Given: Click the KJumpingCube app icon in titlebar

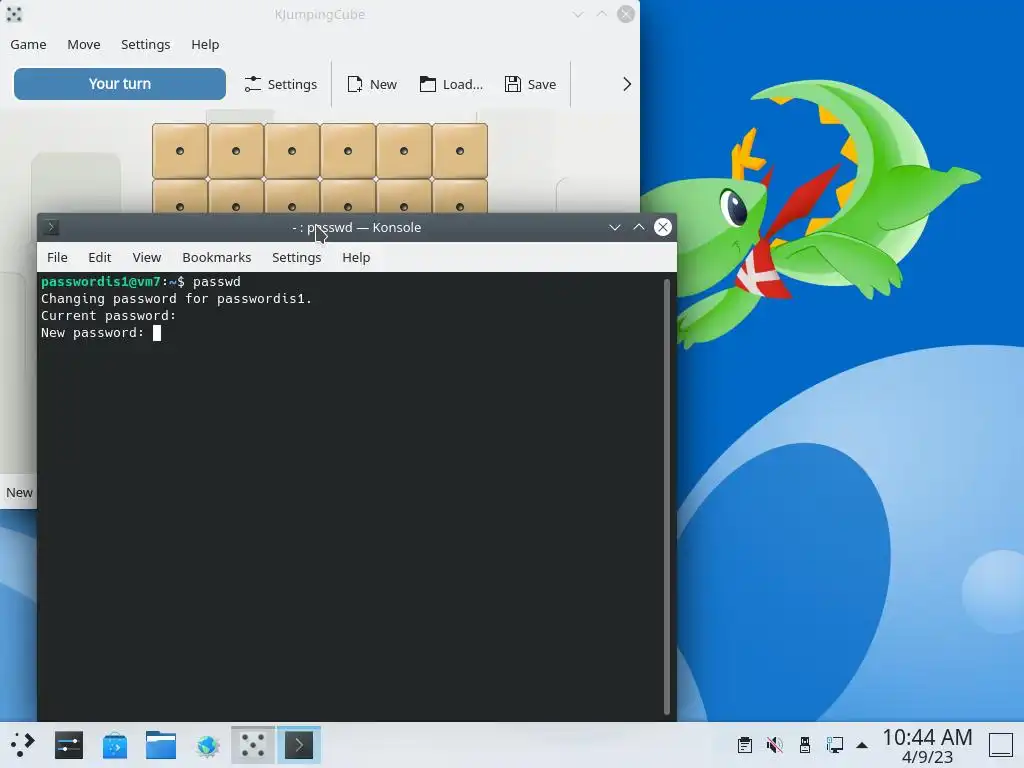Looking at the screenshot, I should tap(14, 14).
